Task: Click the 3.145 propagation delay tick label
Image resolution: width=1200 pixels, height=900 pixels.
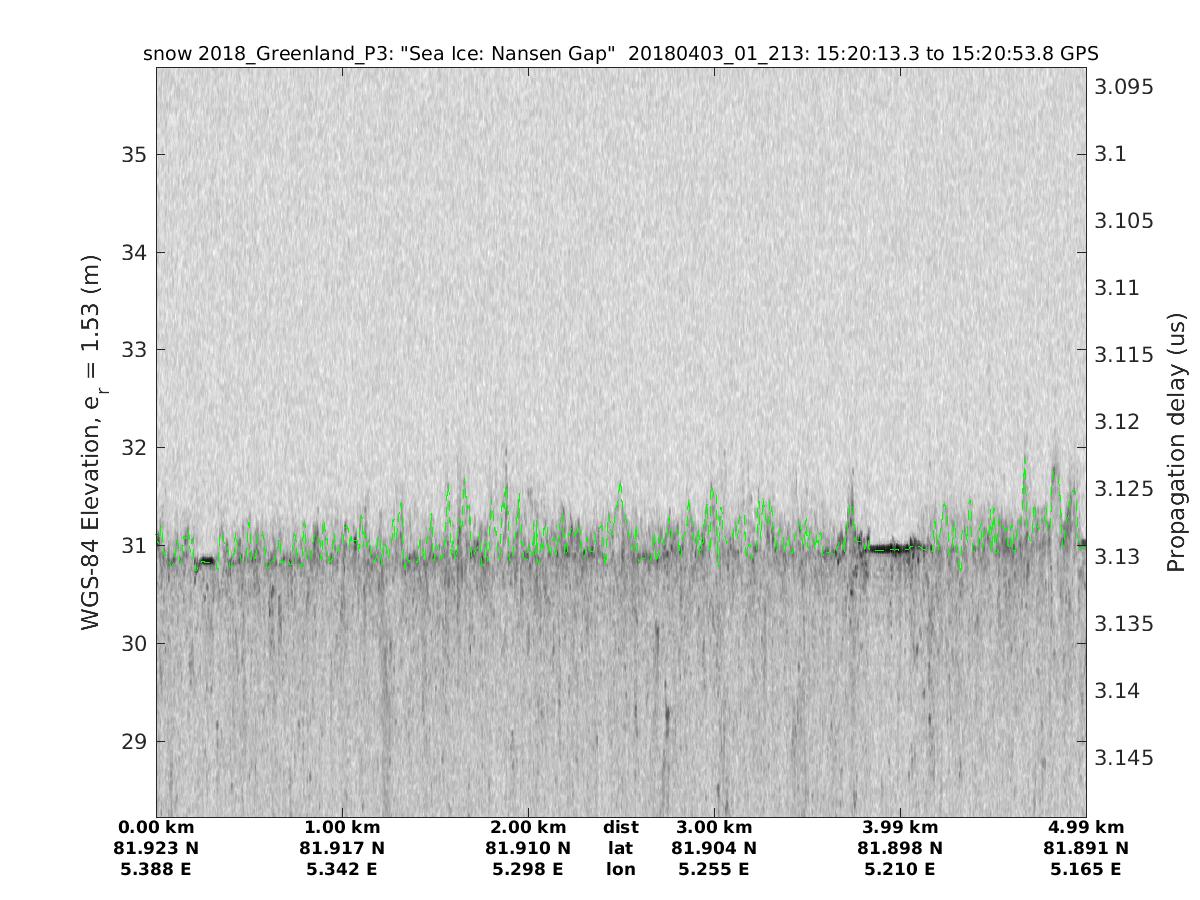Action: (1124, 757)
